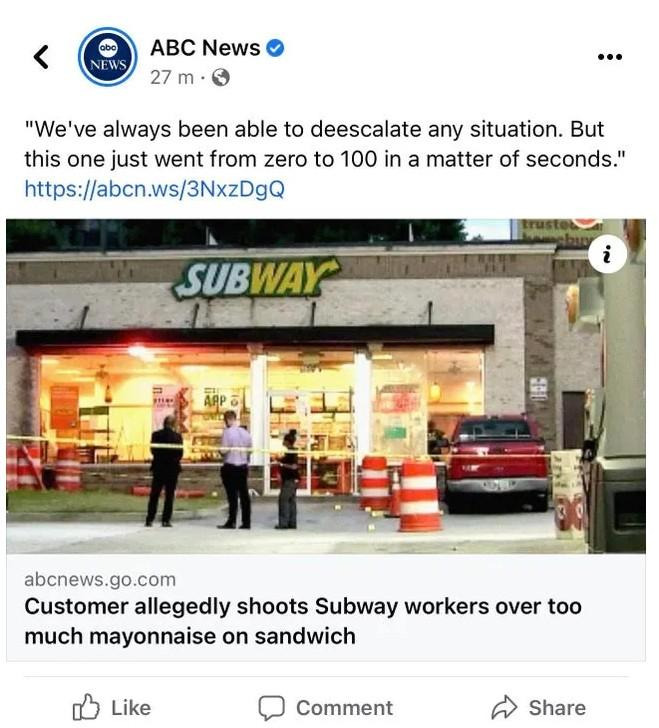Open the three-dot post options menu
Viewport: 659px width, 728px height.
pos(610,57)
